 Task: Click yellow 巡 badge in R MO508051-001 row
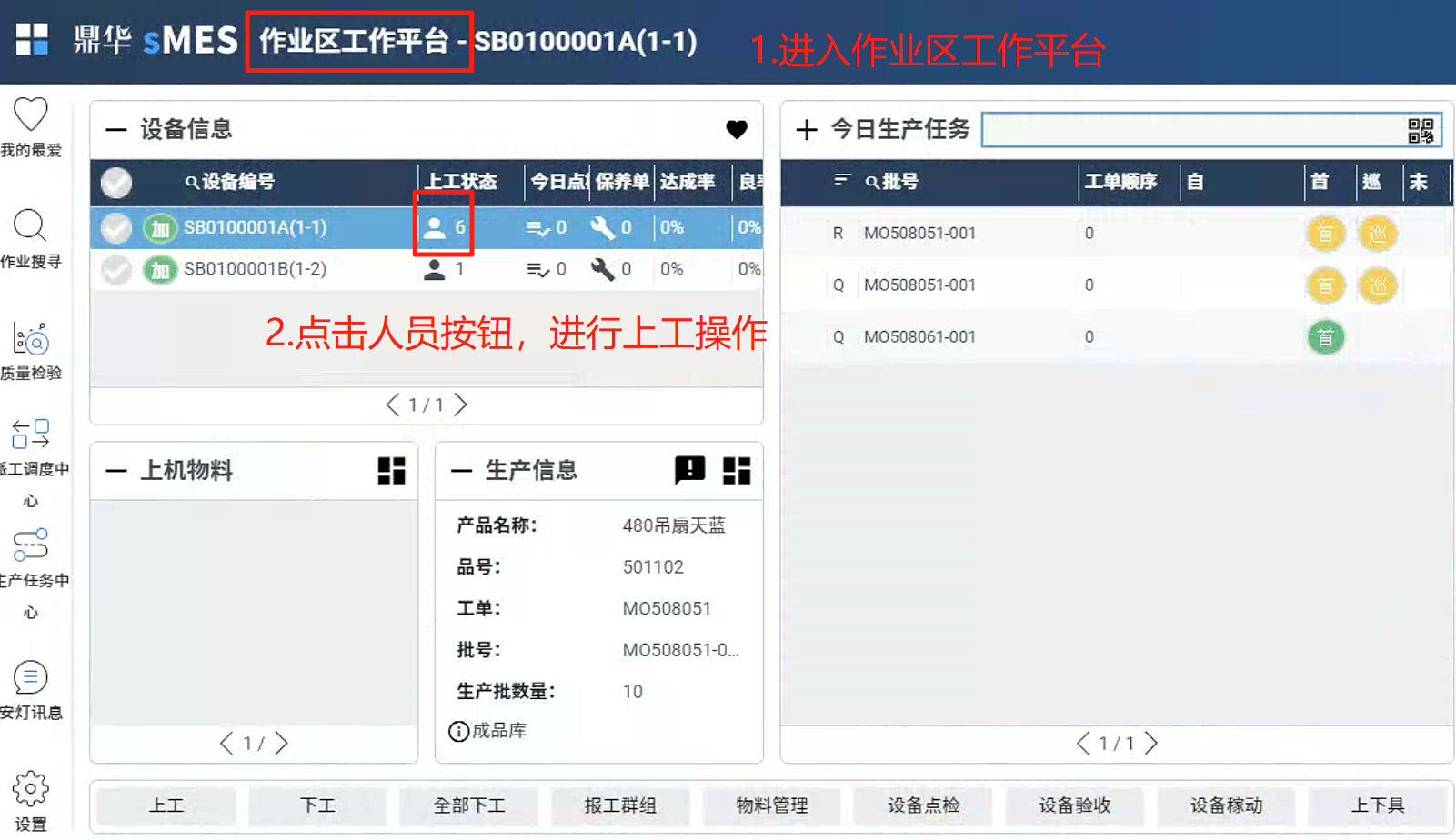coord(1378,235)
